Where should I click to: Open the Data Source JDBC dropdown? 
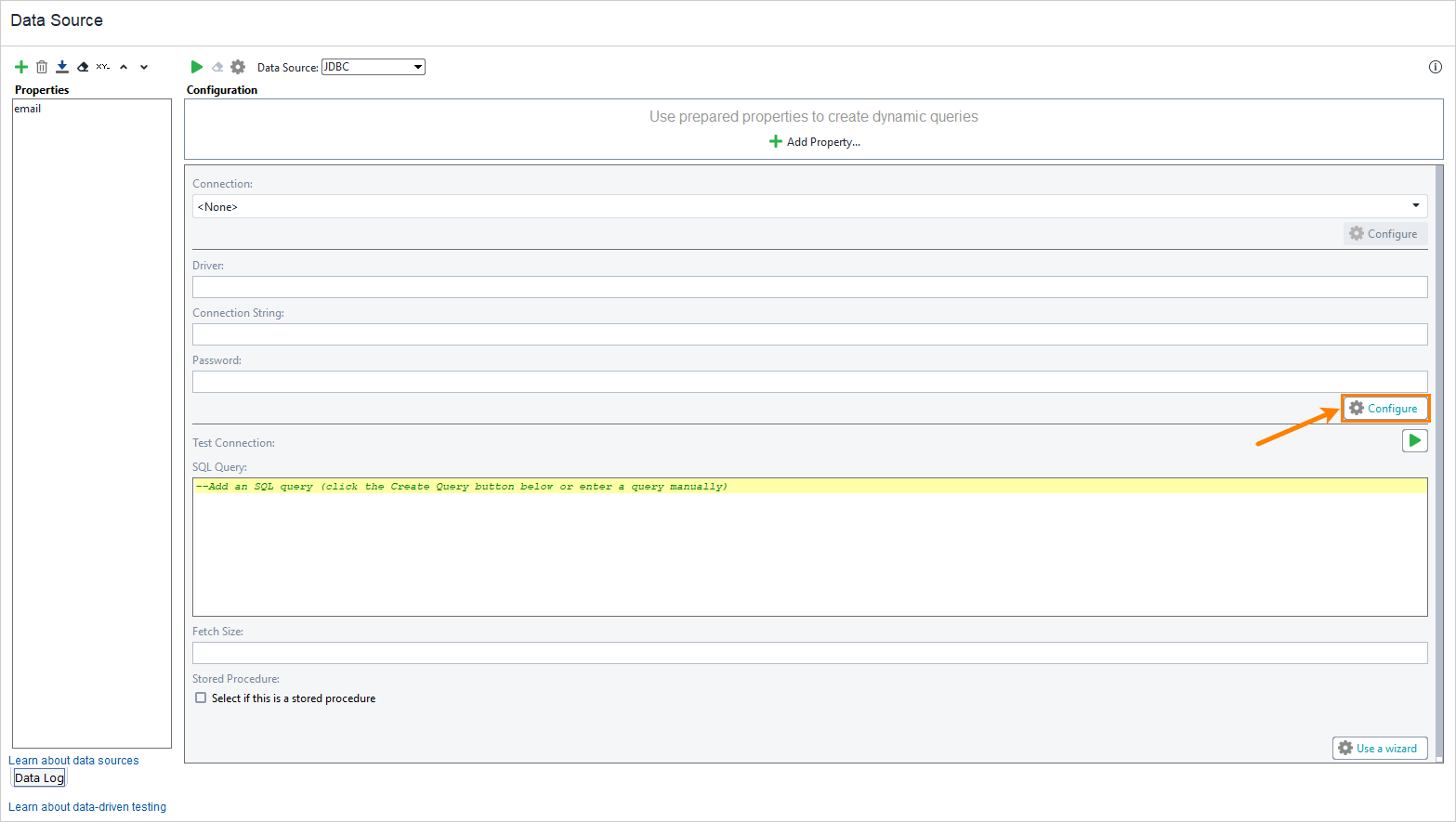(416, 66)
